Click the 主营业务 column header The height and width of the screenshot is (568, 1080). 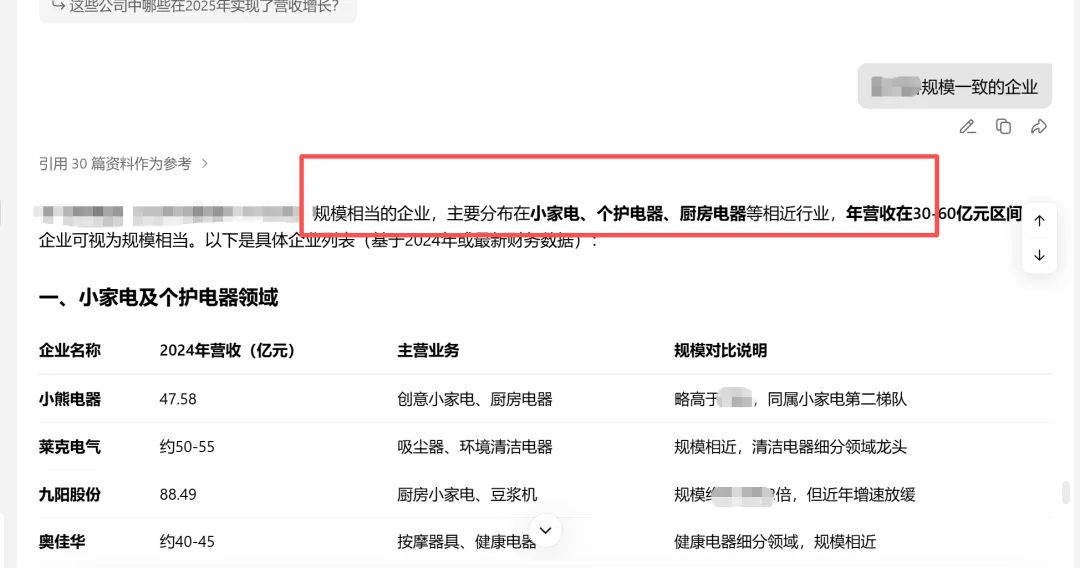coord(428,350)
